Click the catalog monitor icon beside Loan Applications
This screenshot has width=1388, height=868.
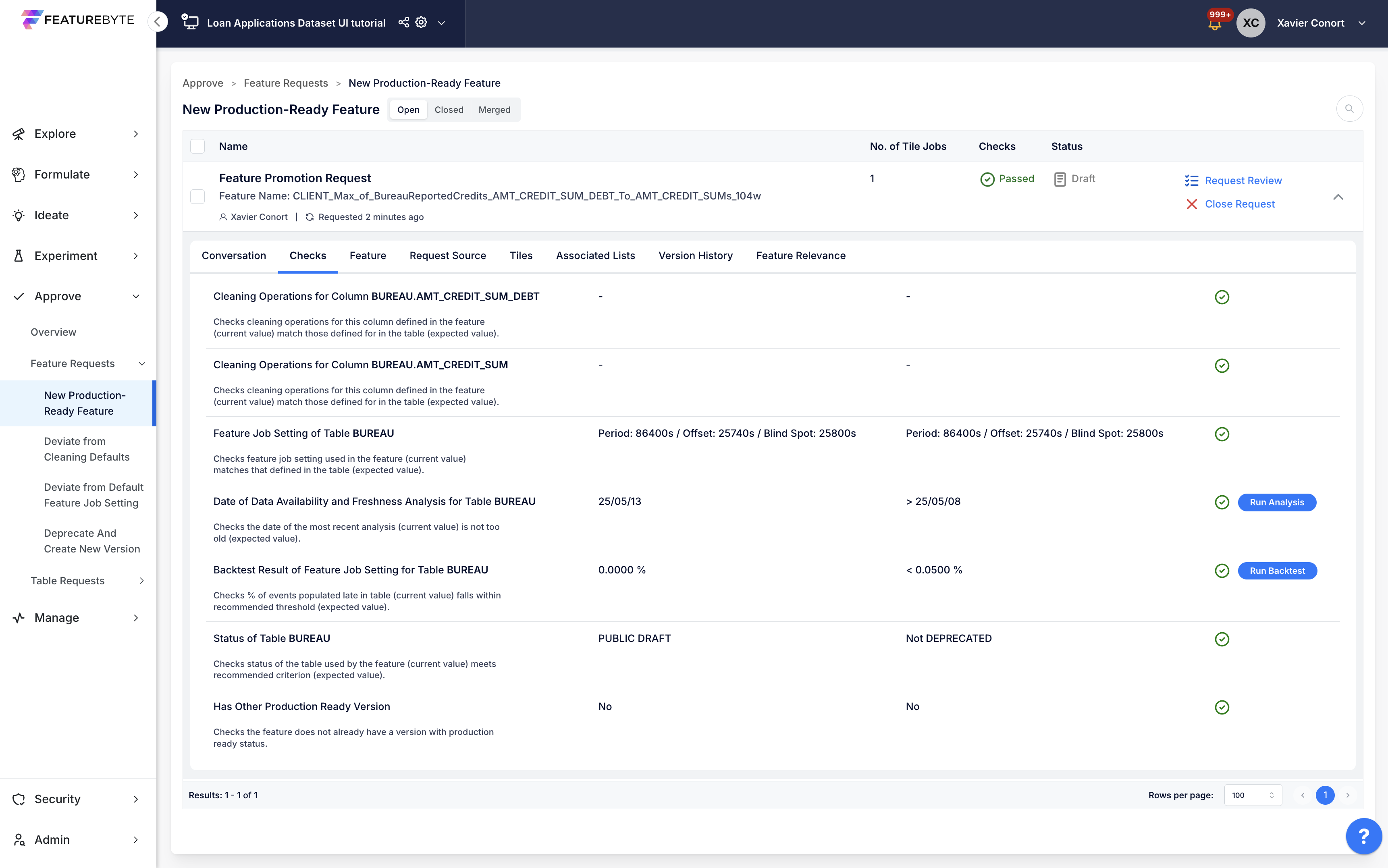click(x=190, y=23)
